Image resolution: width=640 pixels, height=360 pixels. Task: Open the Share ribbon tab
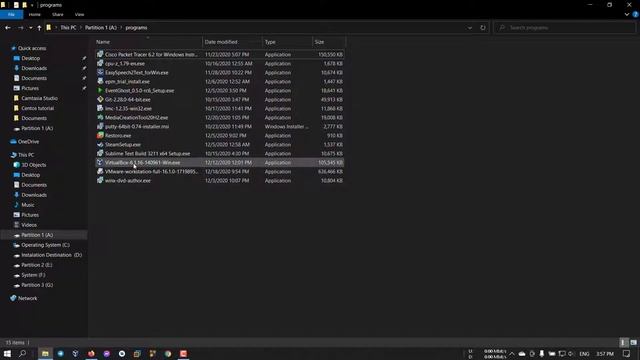58,14
